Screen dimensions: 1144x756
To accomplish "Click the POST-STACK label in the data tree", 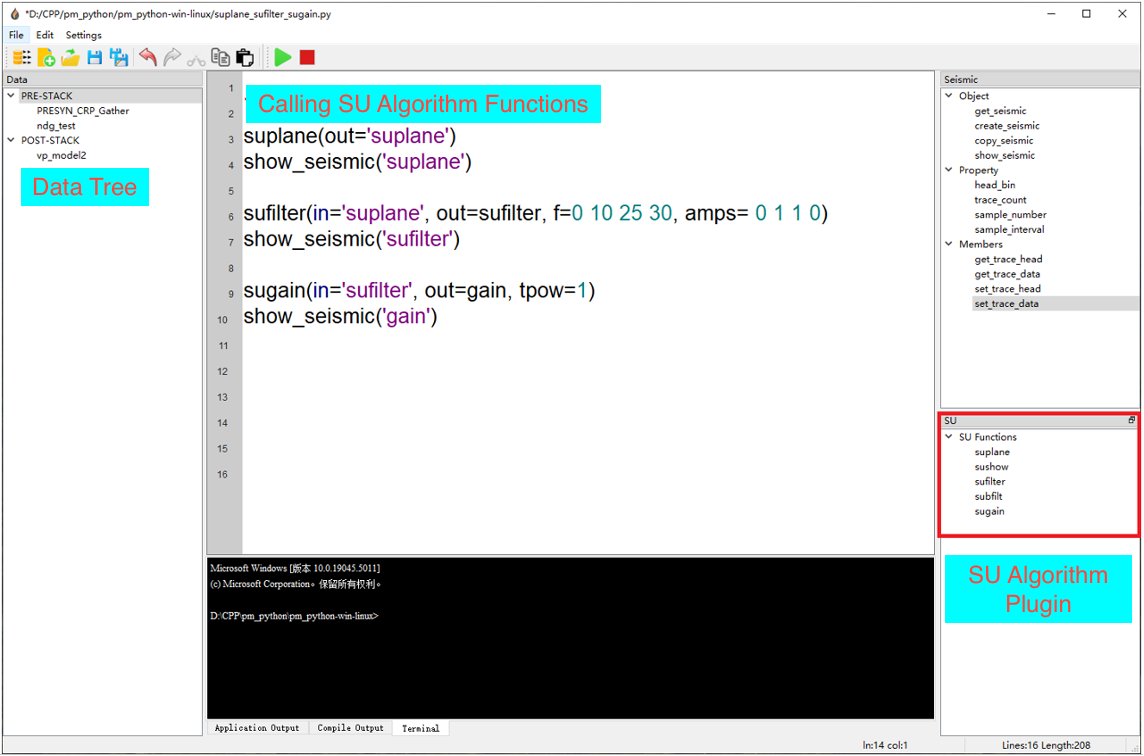I will point(50,140).
